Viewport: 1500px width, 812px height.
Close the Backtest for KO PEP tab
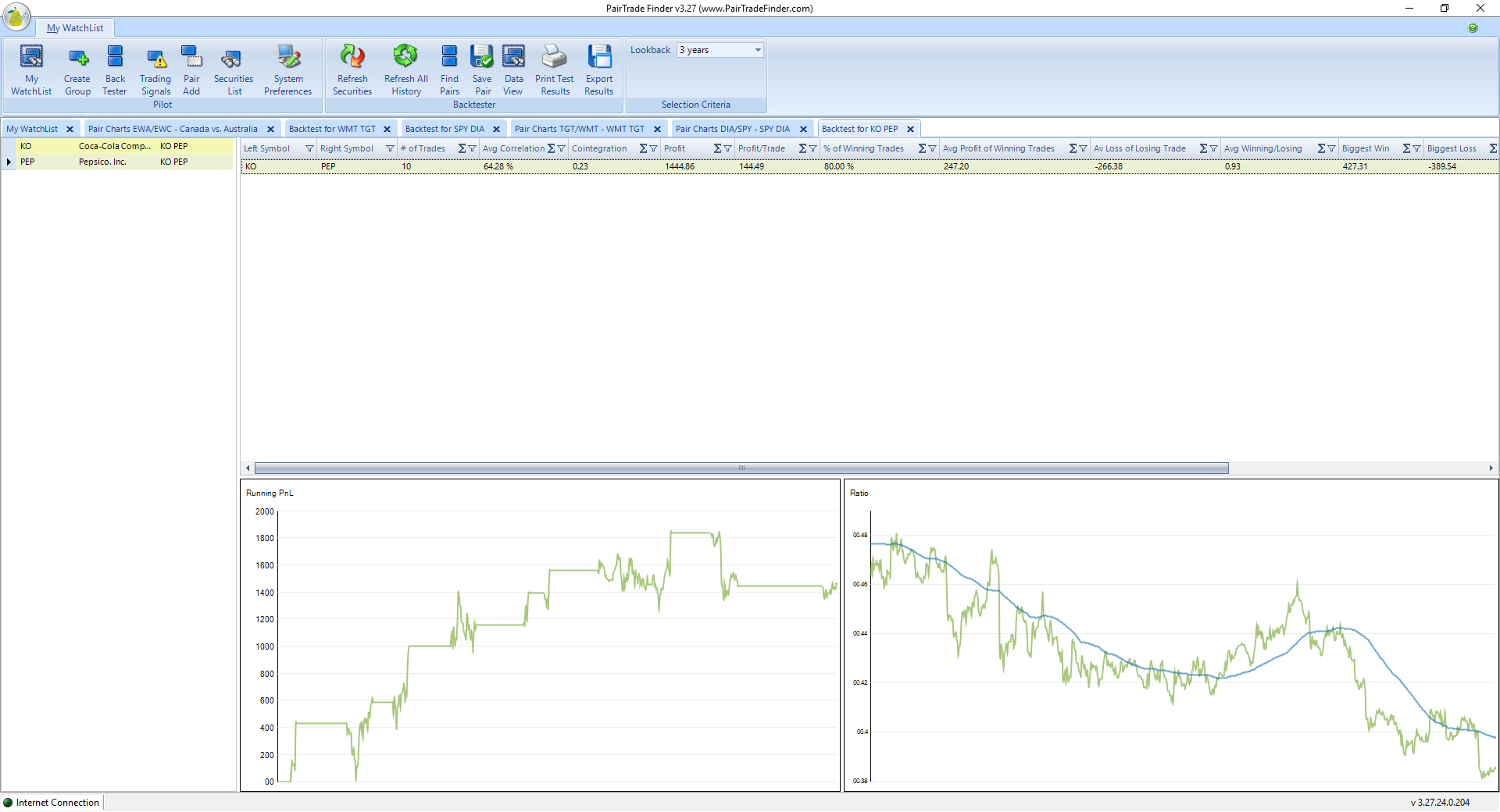point(910,130)
